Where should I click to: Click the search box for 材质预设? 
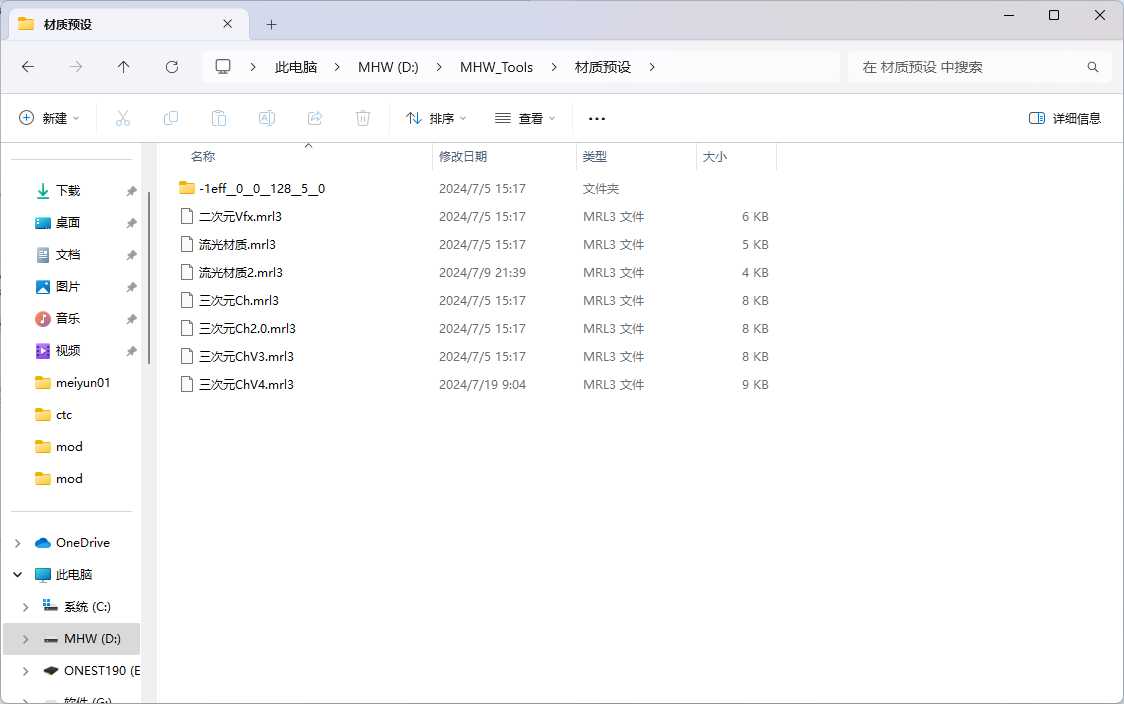click(x=970, y=67)
